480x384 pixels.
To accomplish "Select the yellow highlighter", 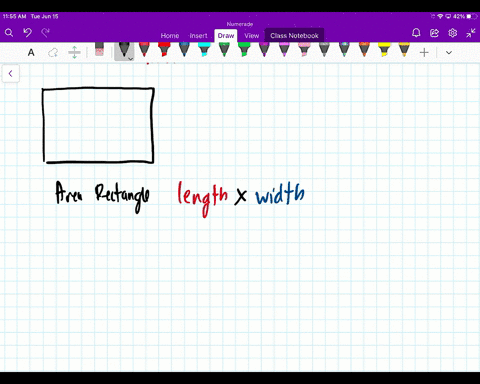I will (384, 49).
